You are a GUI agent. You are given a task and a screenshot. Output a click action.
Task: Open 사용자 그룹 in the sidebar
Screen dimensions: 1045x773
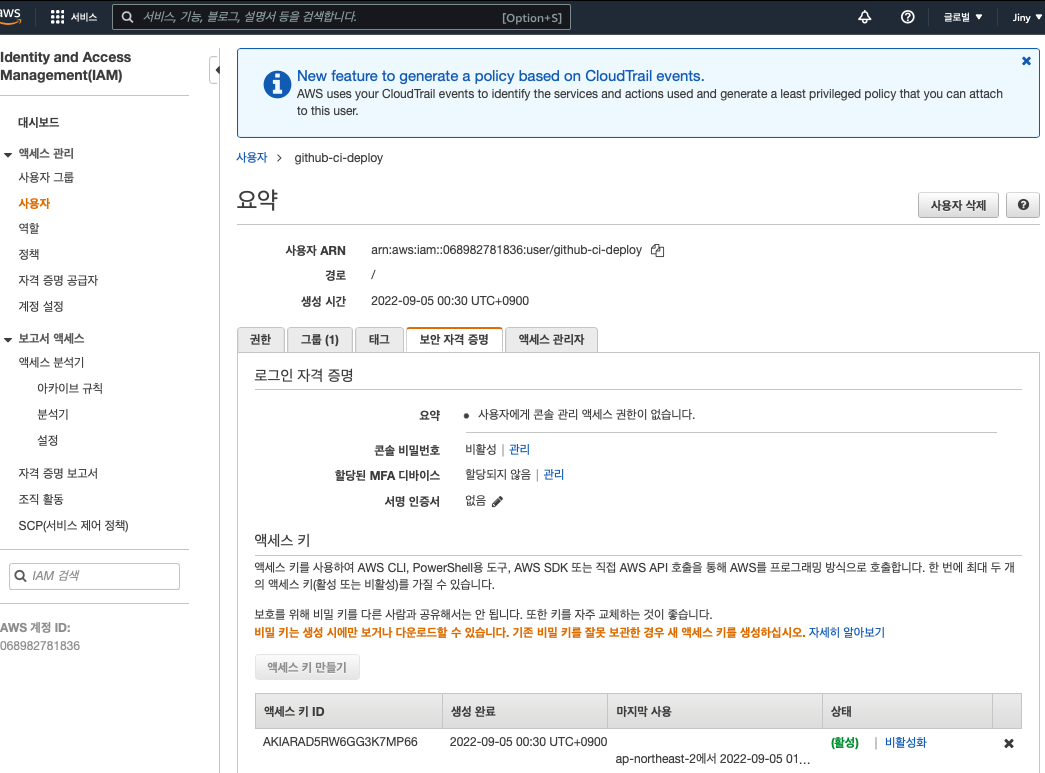(x=46, y=177)
